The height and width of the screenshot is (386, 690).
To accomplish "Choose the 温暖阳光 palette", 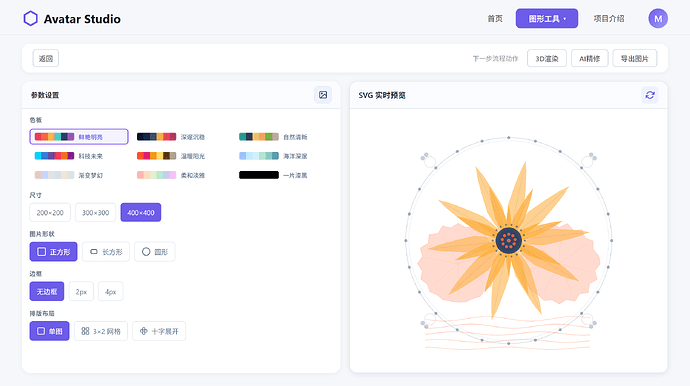I will point(181,156).
